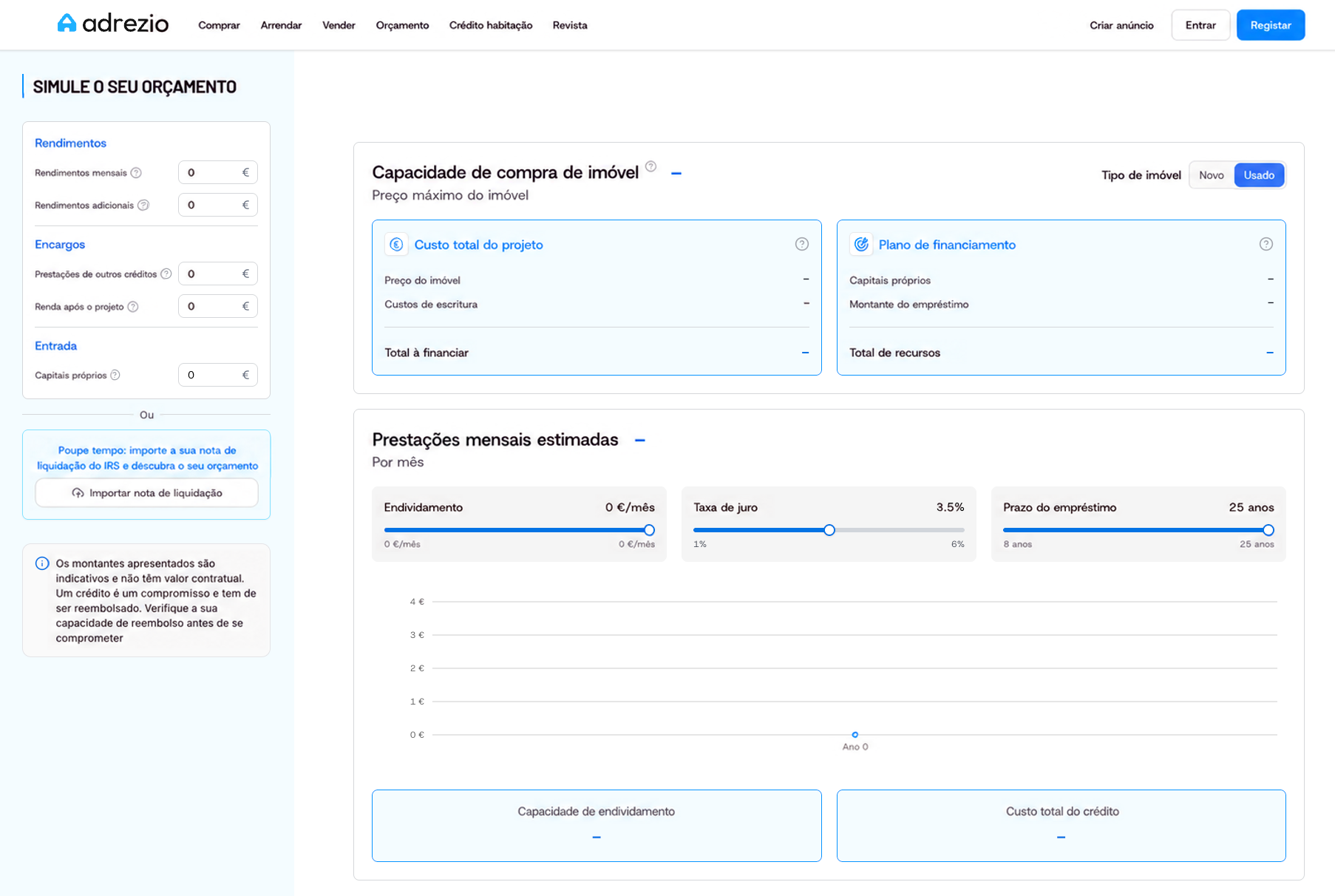Click 'Montante do empréstimo' row label
The width and height of the screenshot is (1335, 896).
[908, 304]
